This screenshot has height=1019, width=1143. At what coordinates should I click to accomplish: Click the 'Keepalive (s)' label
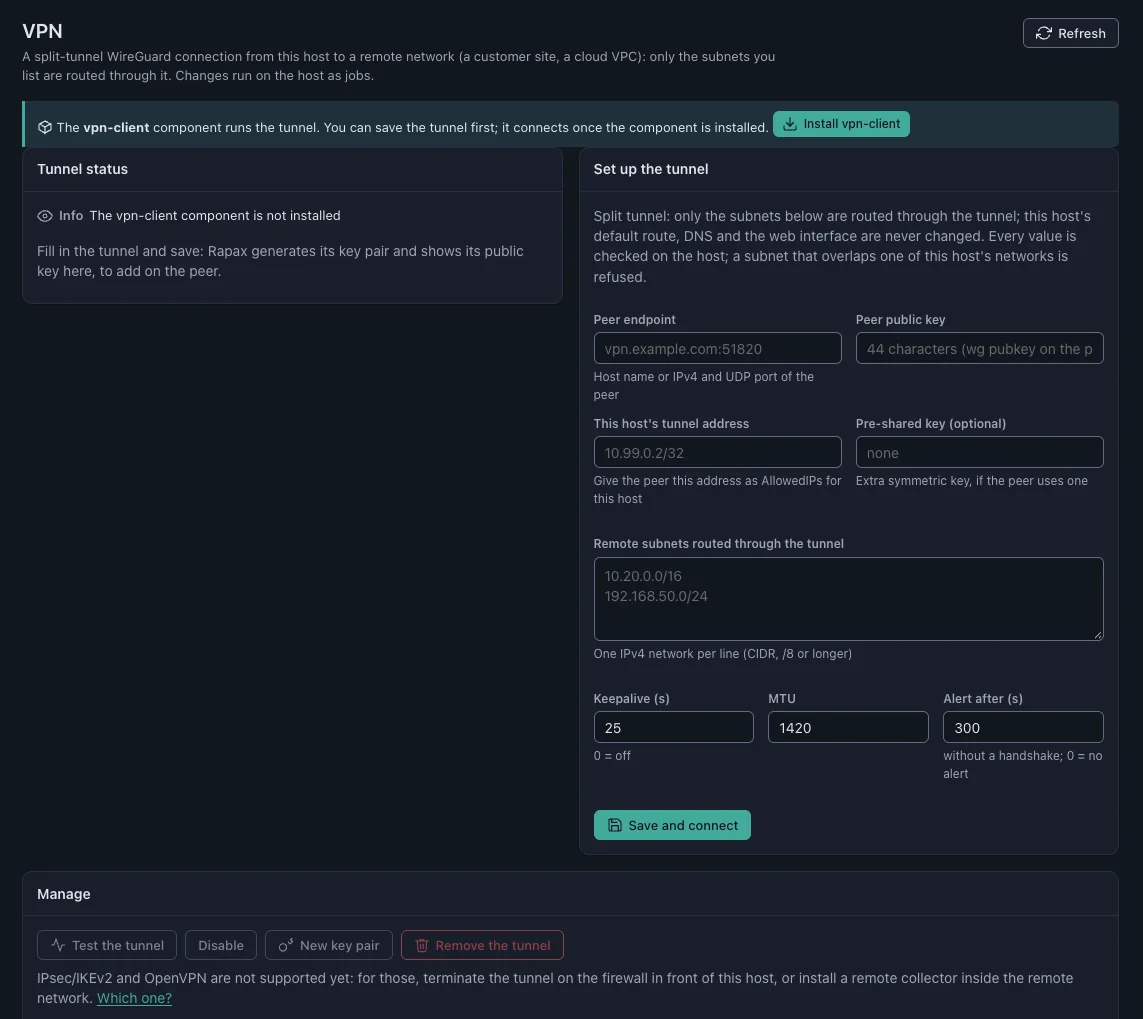point(631,698)
